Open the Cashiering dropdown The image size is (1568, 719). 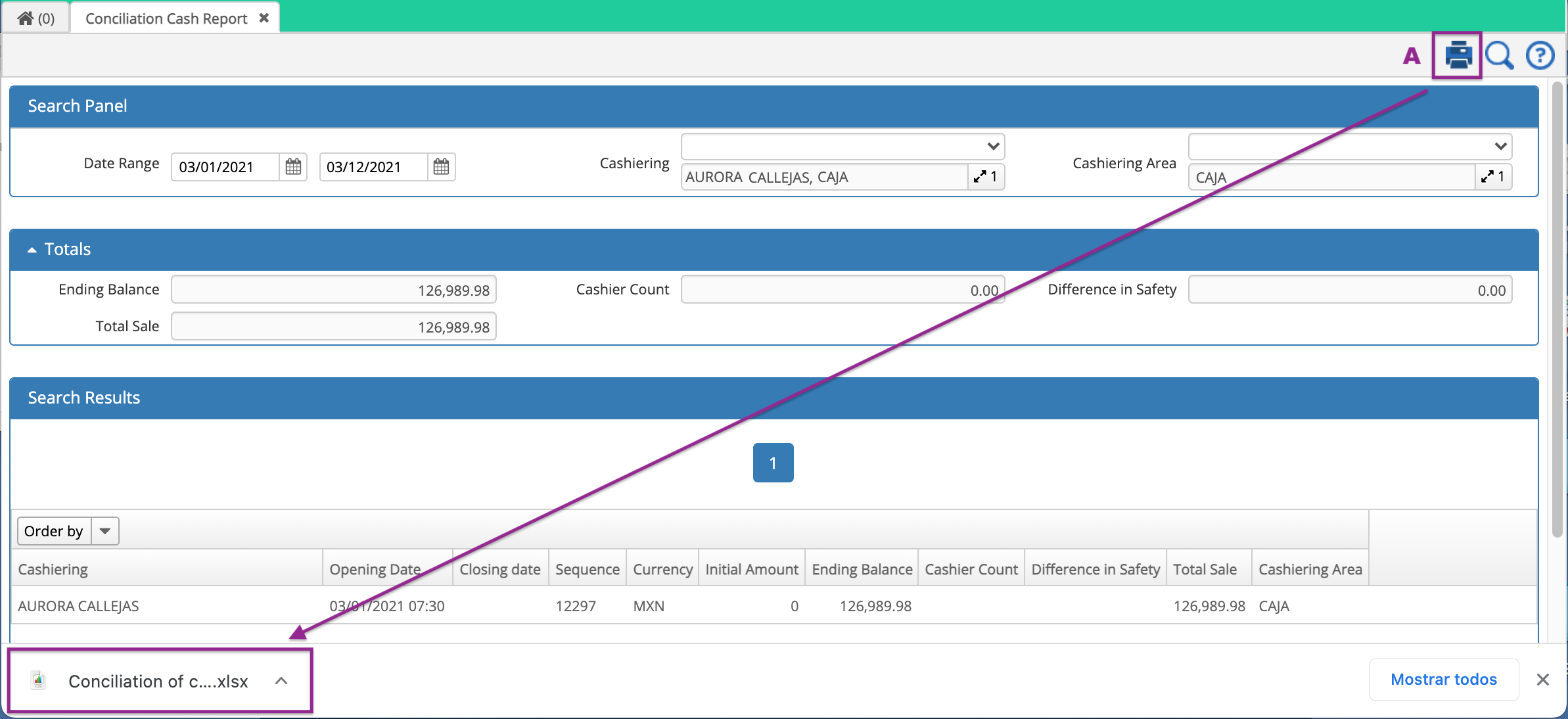pos(993,146)
